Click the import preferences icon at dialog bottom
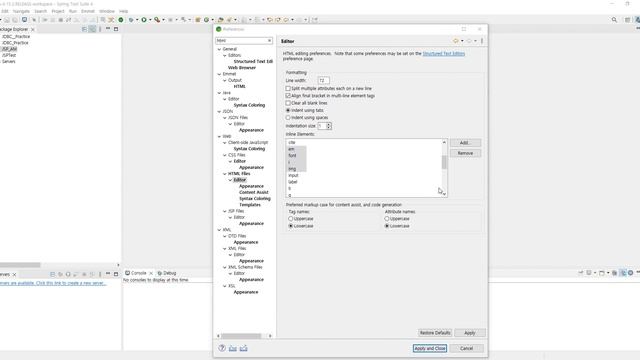The width and height of the screenshot is (640, 360). click(x=233, y=348)
